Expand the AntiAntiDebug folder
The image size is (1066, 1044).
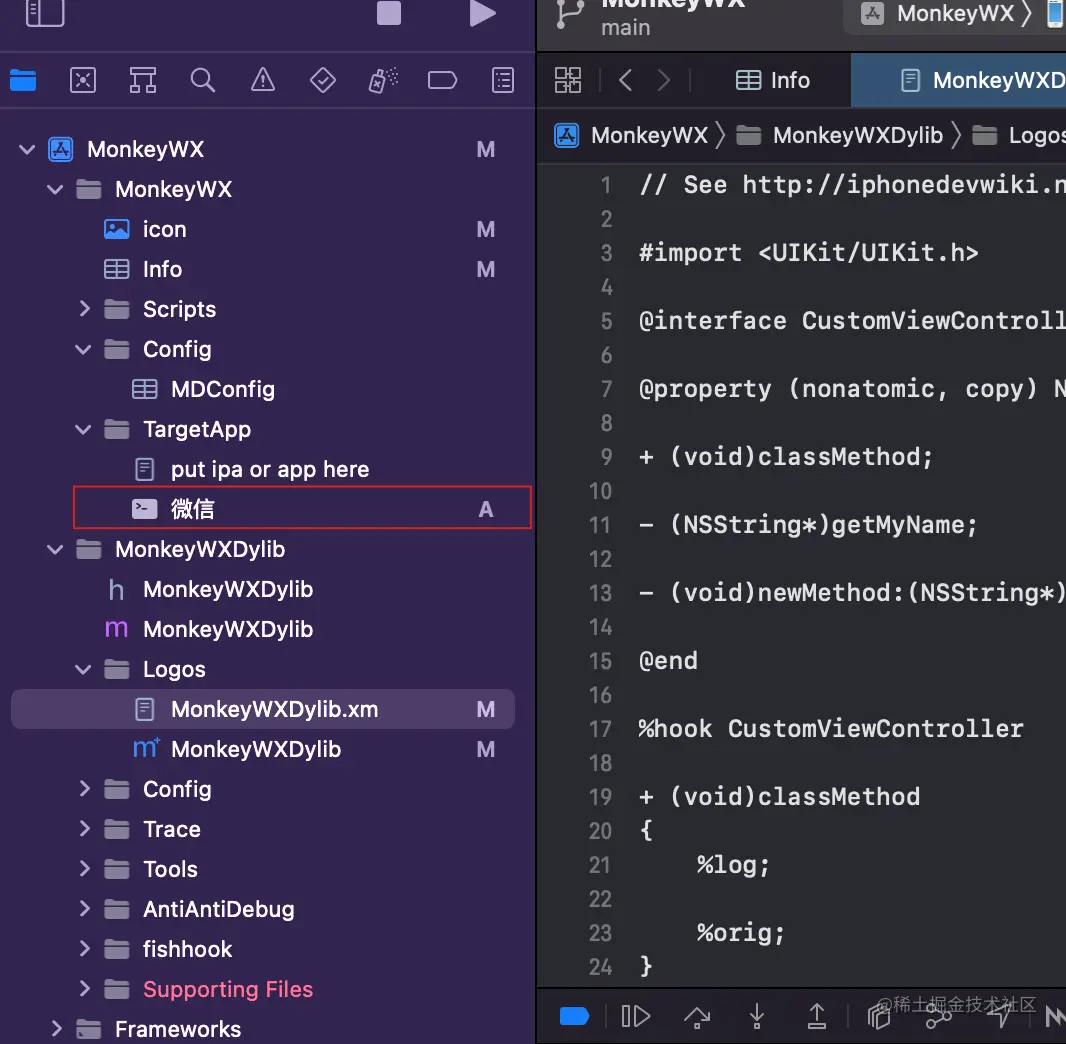tap(84, 909)
